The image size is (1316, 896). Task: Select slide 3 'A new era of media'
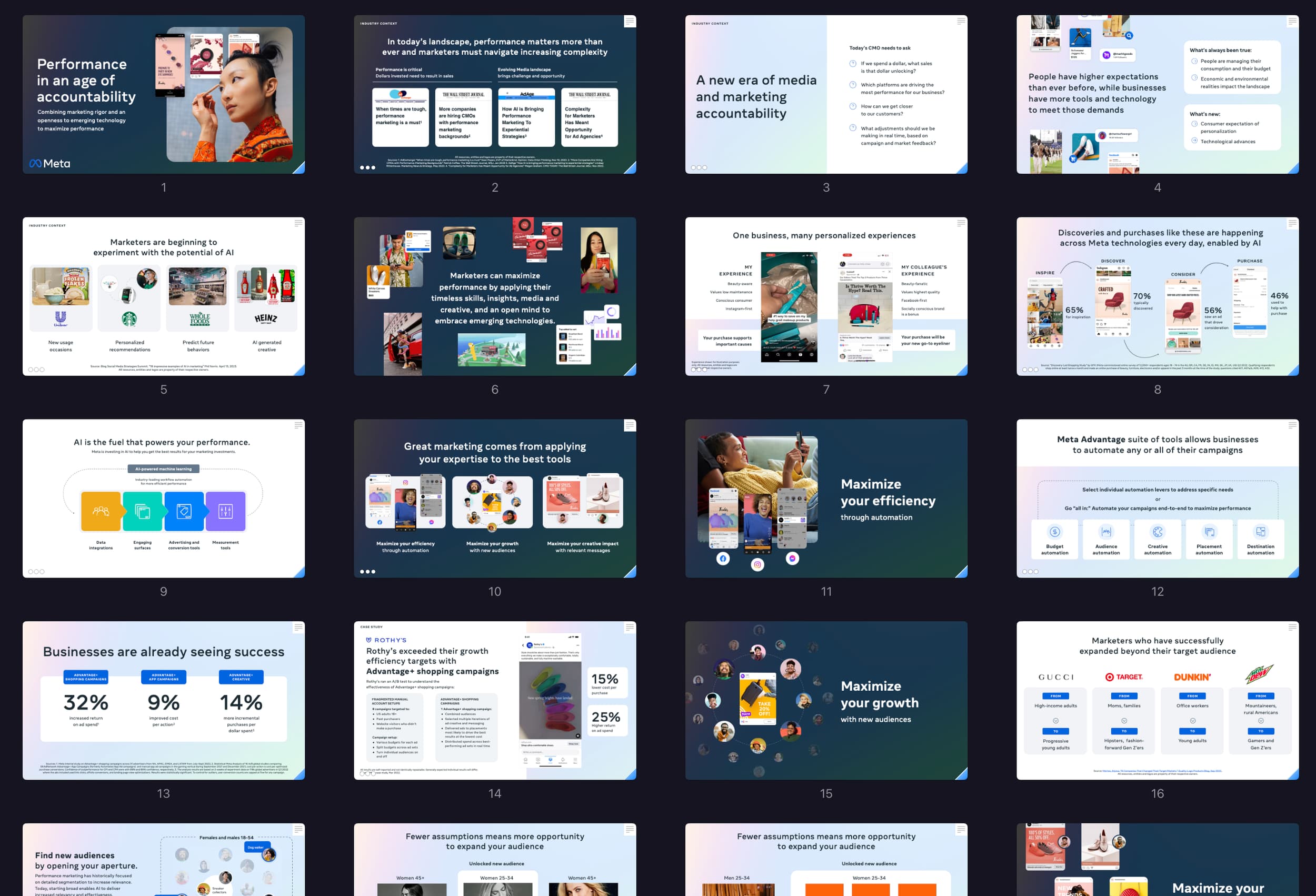tap(825, 94)
